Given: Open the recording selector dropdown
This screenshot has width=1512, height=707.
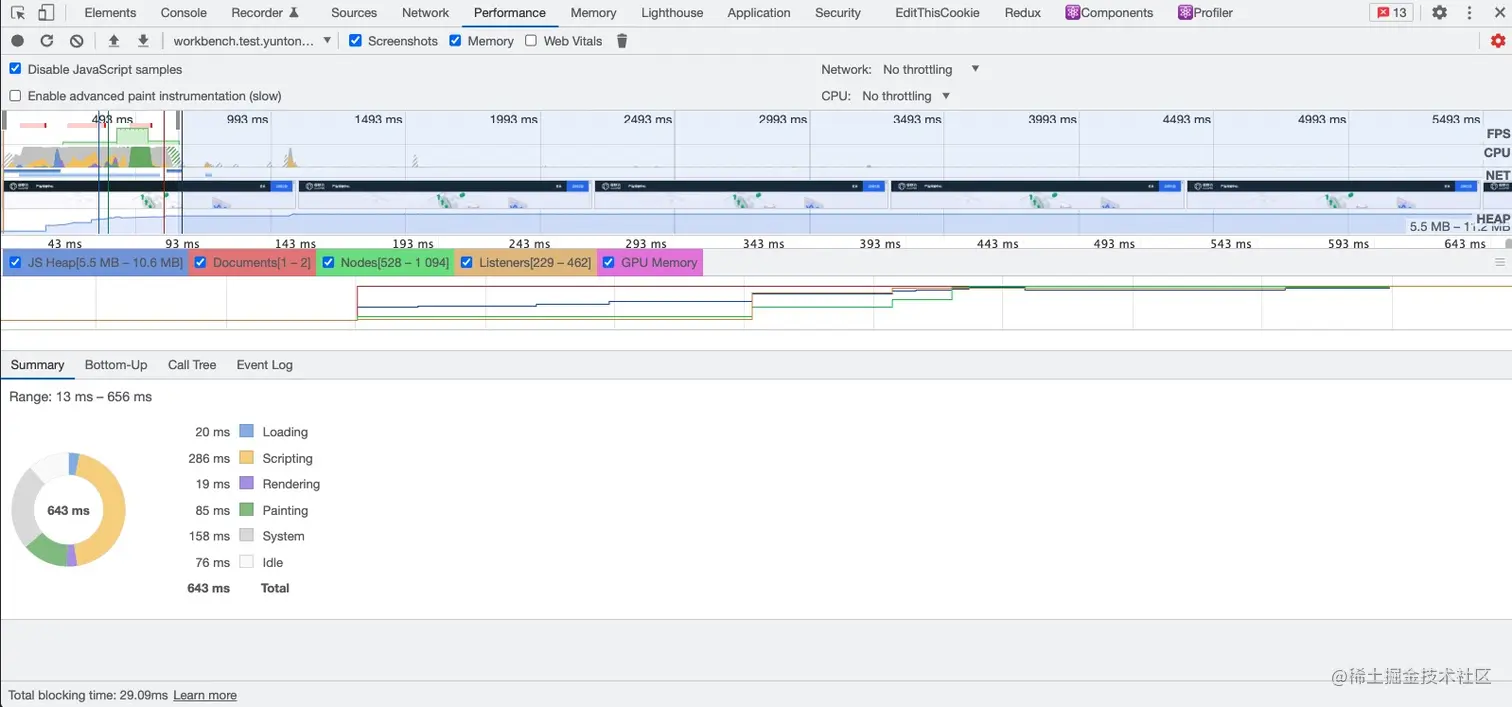Looking at the screenshot, I should tap(252, 41).
